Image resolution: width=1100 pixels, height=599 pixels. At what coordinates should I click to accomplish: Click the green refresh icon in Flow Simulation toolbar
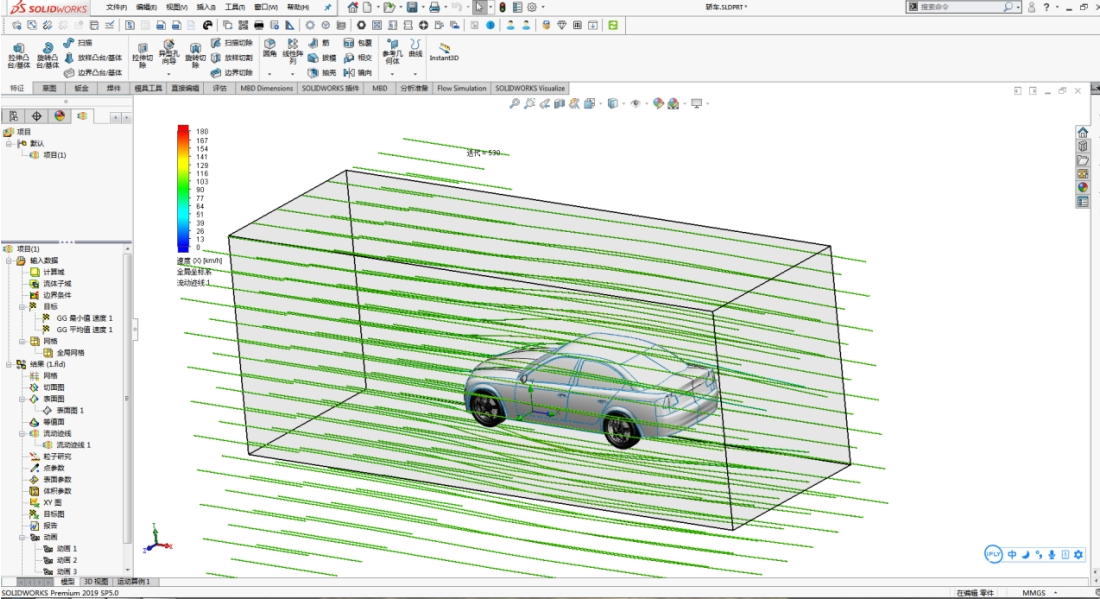coord(613,25)
